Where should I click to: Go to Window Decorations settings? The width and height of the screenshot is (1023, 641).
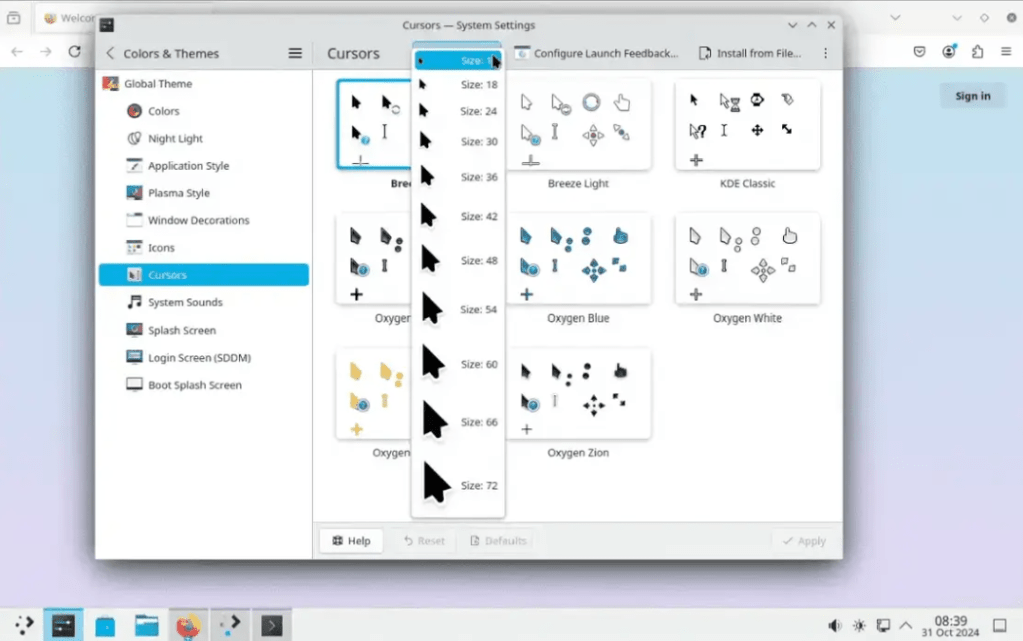(198, 220)
